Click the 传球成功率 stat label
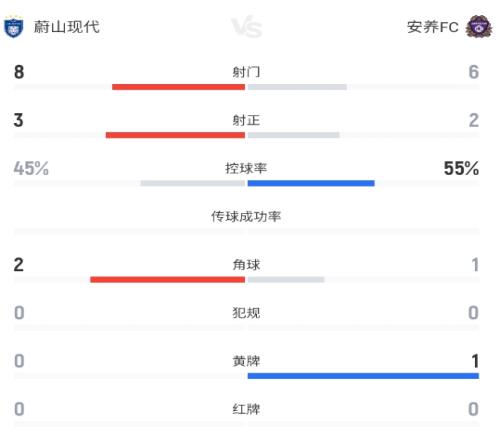Viewport: 500px width, 440px height. [246, 217]
